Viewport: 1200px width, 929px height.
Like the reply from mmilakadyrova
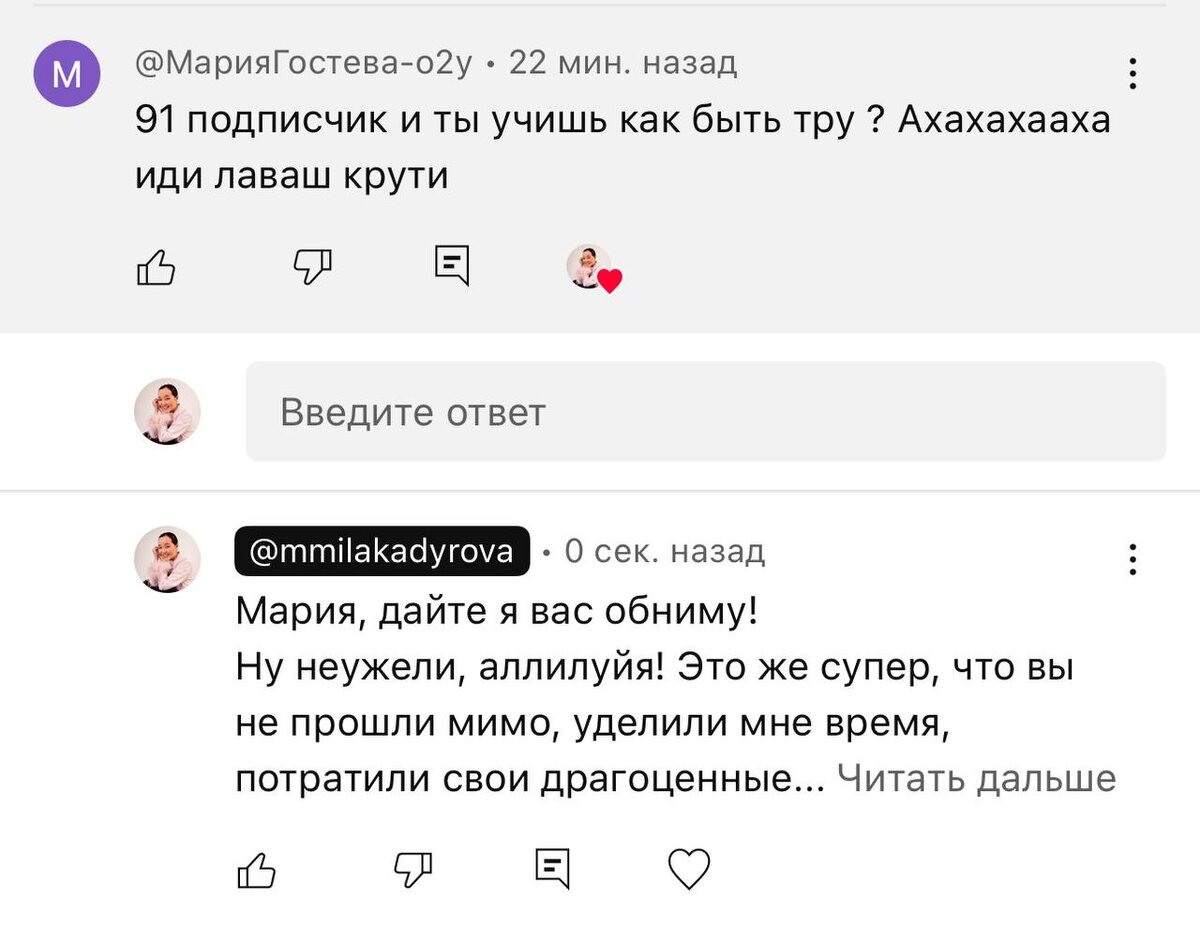click(x=256, y=871)
